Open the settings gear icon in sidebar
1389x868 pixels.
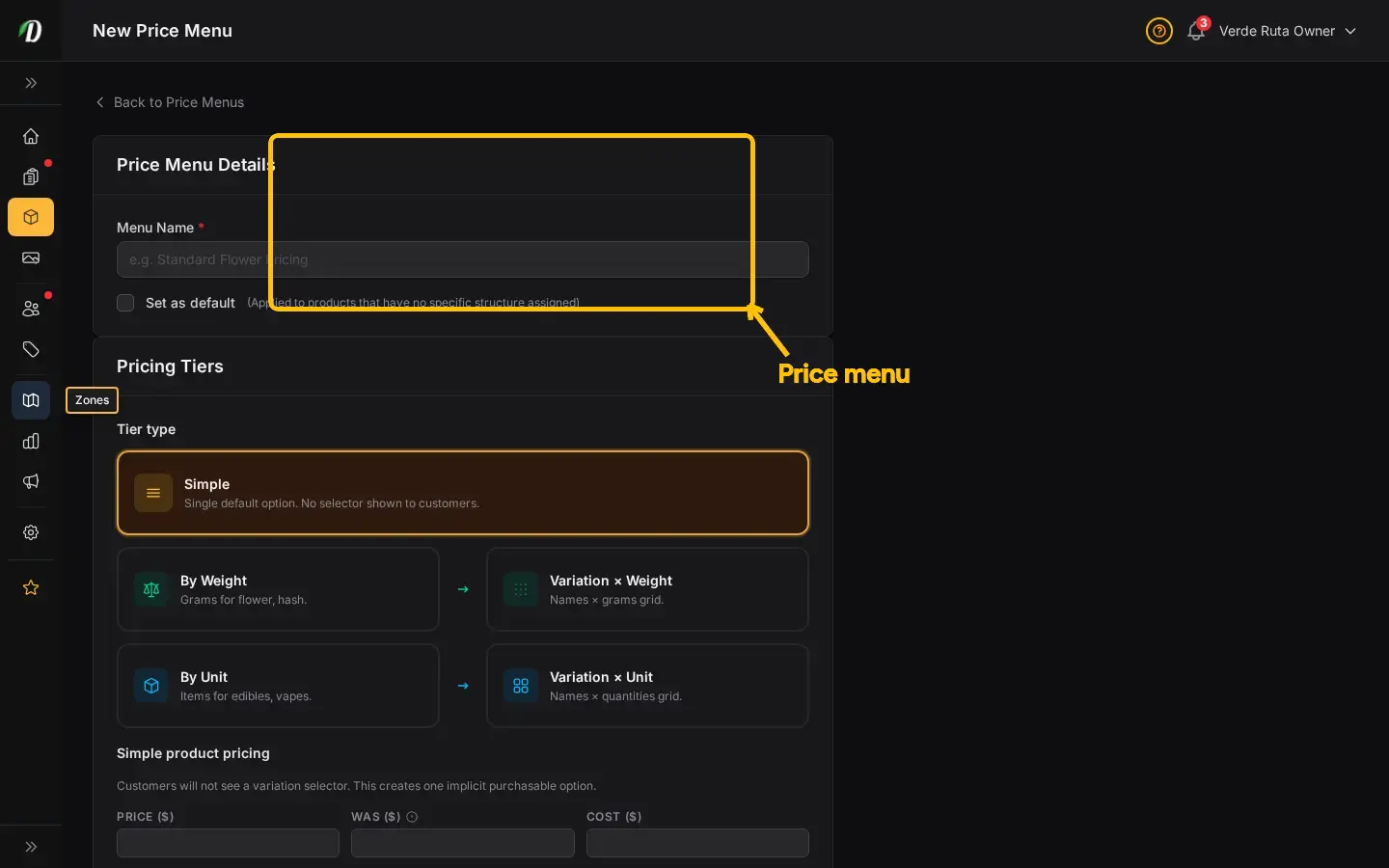click(x=31, y=532)
